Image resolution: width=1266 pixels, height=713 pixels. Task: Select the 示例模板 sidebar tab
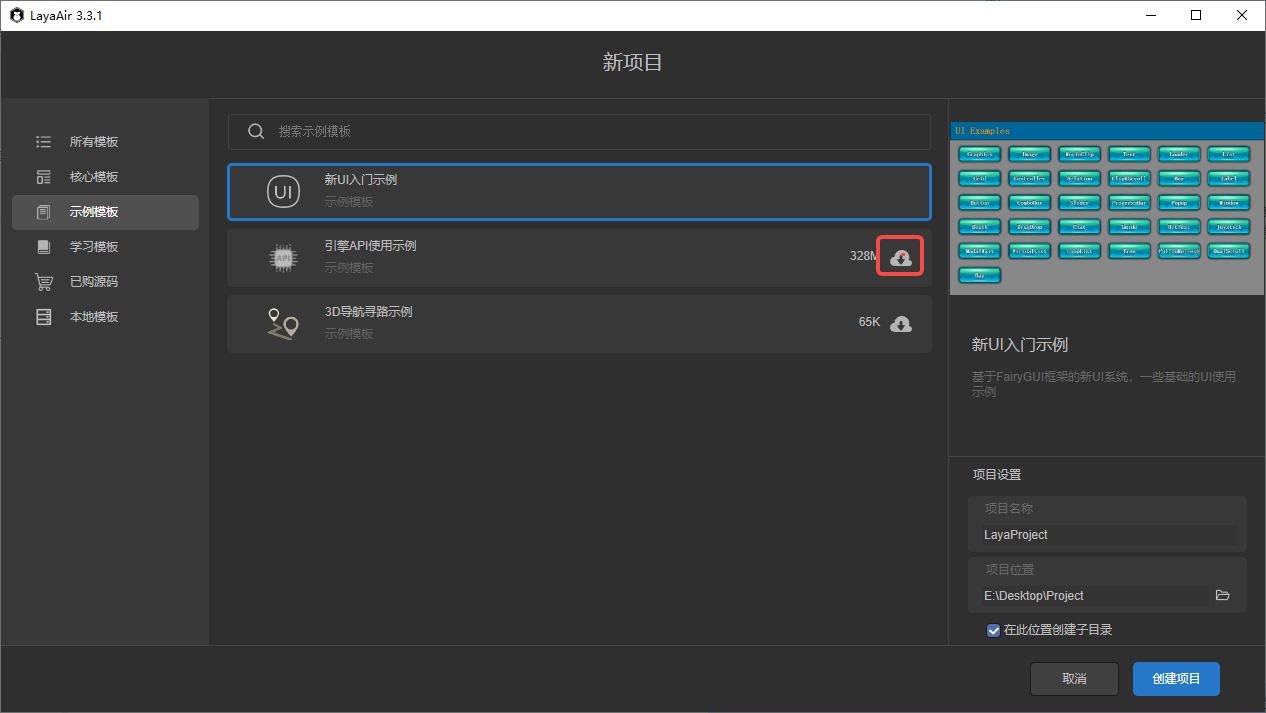105,212
